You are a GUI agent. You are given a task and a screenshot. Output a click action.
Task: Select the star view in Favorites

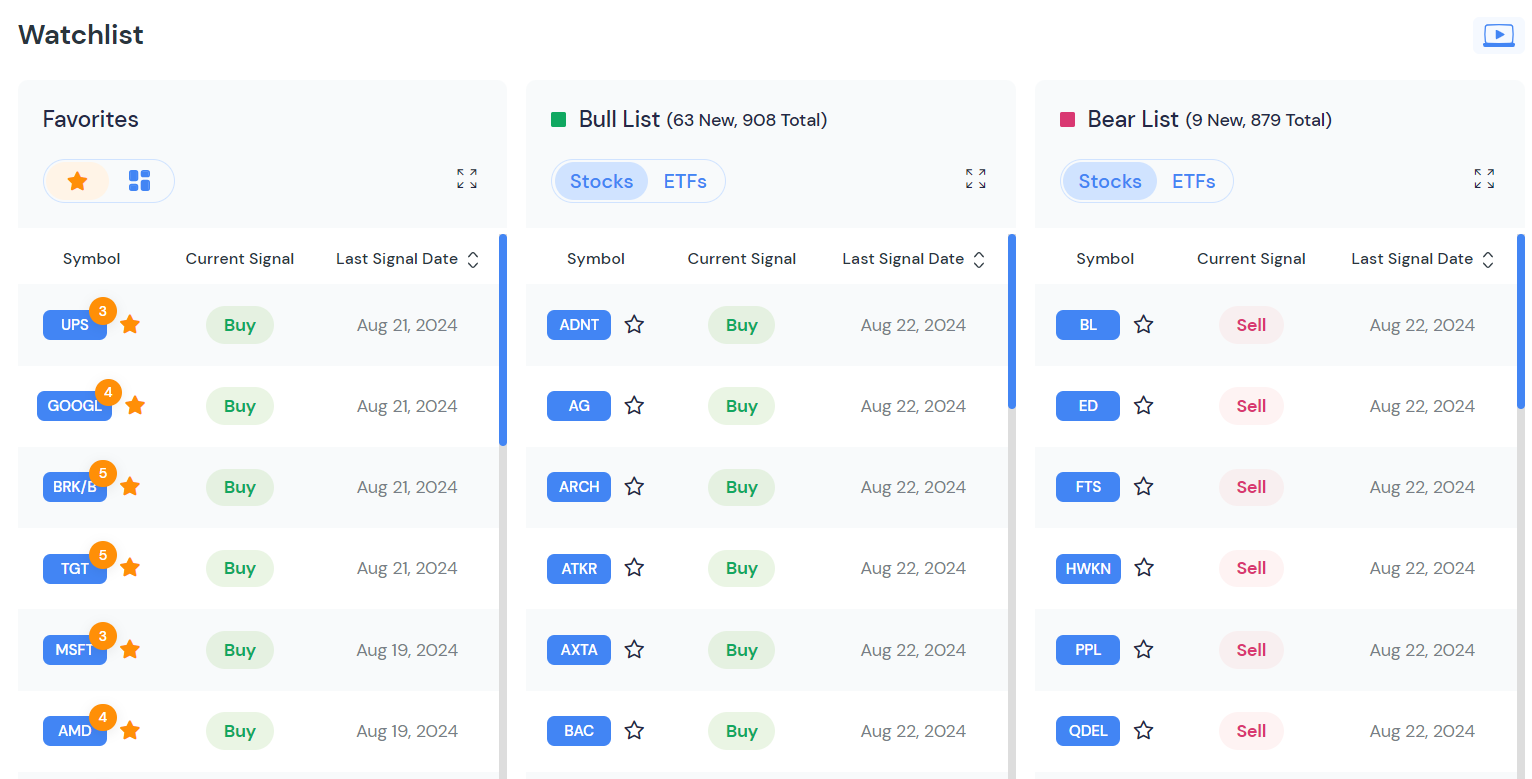click(77, 181)
